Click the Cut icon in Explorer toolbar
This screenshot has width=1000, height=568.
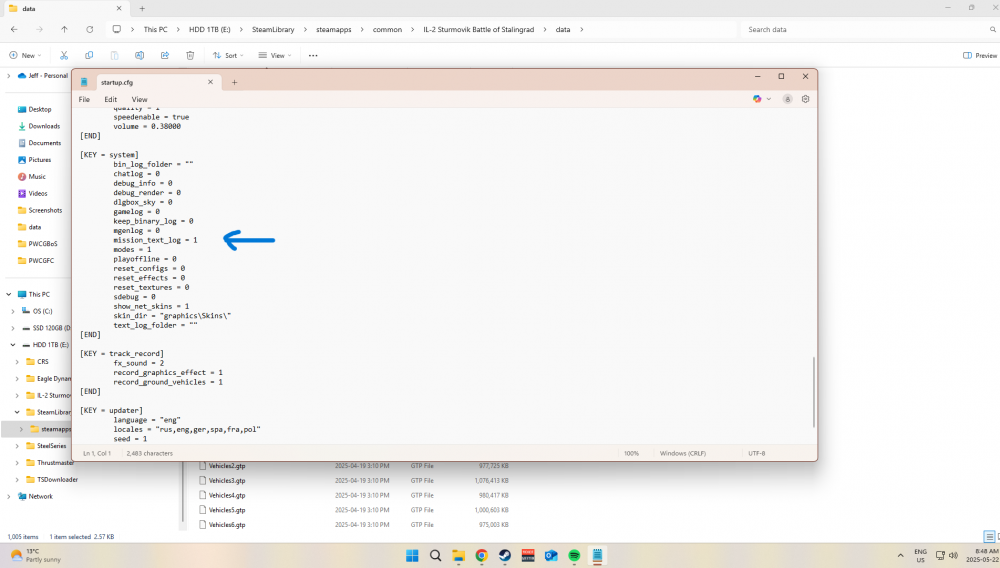[x=64, y=55]
